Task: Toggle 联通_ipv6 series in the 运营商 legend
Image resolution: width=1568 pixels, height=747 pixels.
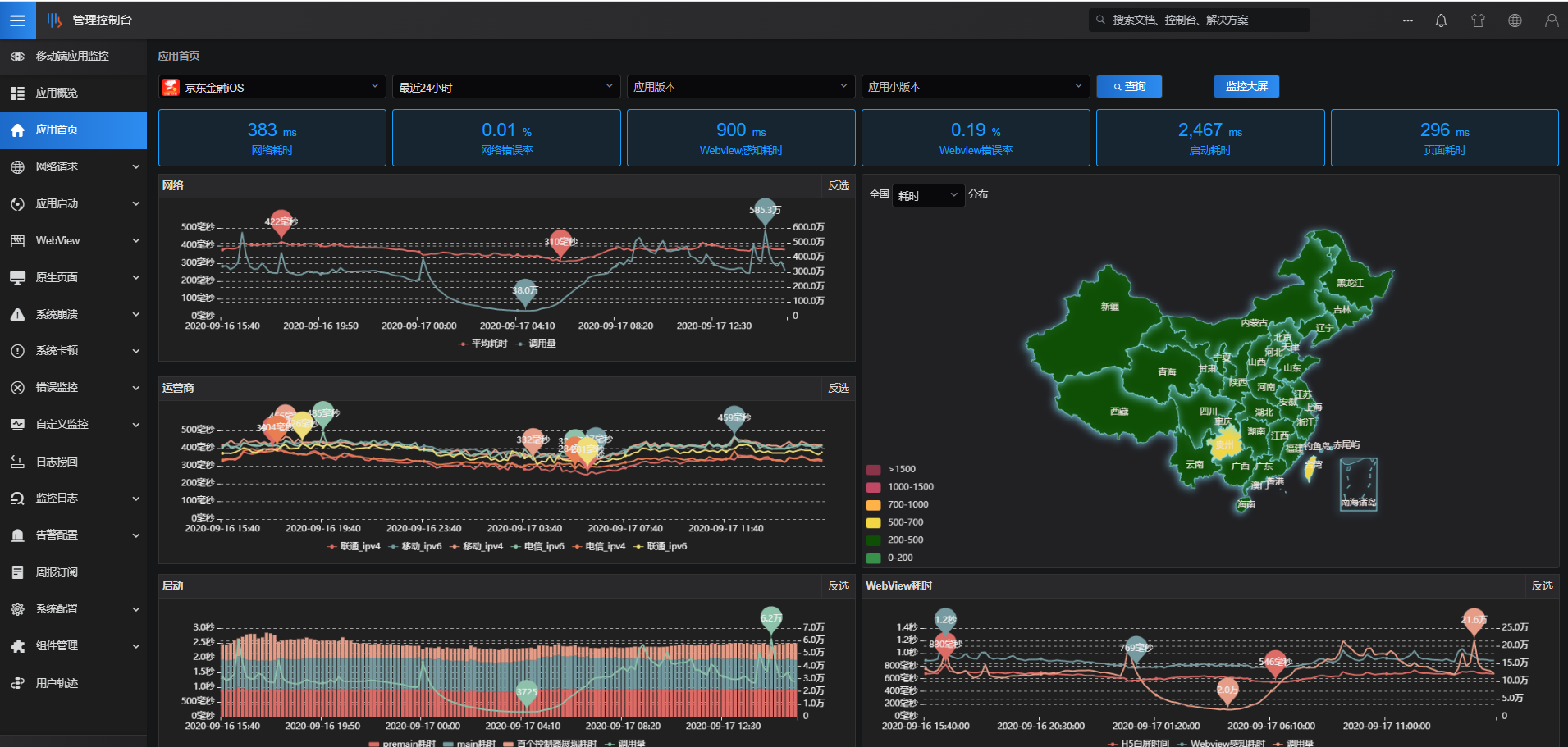Action: pos(661,546)
